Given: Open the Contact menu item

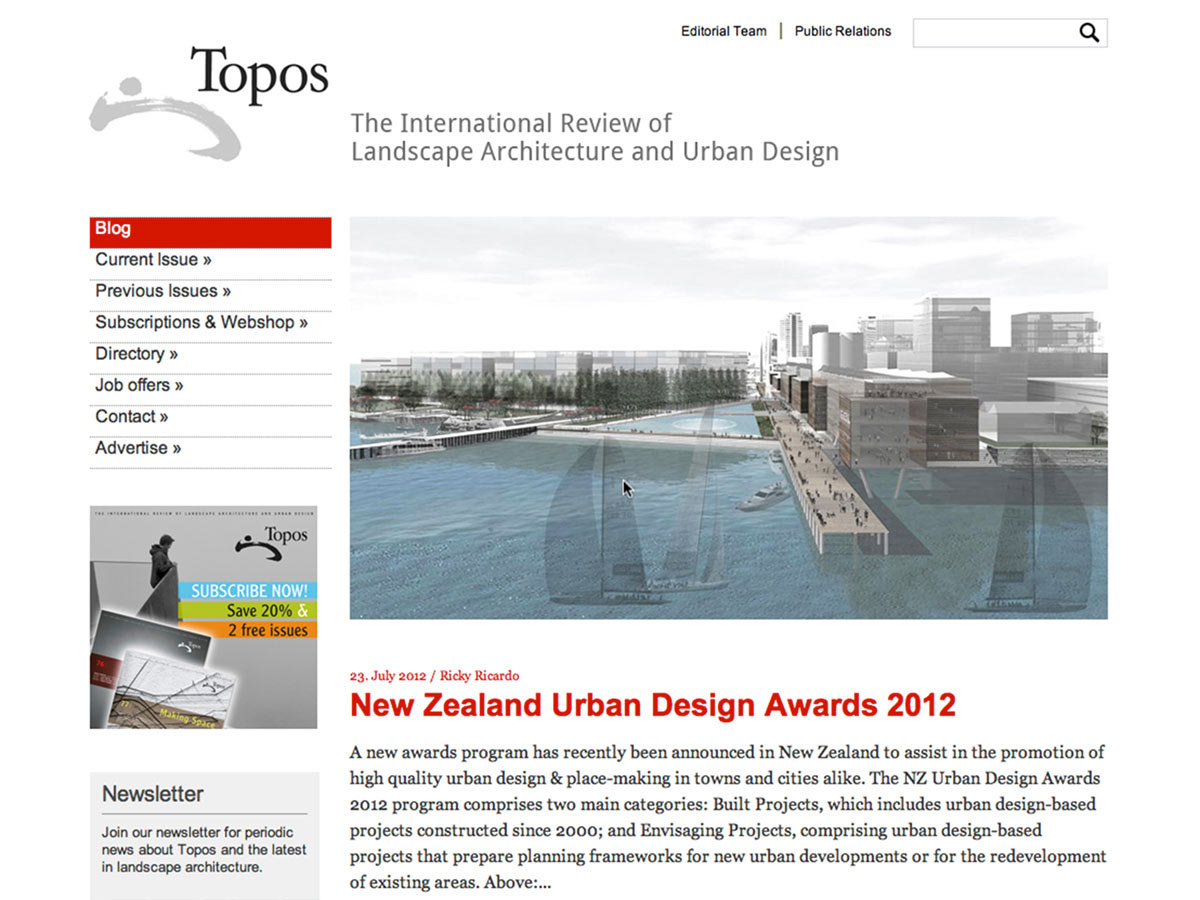Looking at the screenshot, I should pos(210,421).
